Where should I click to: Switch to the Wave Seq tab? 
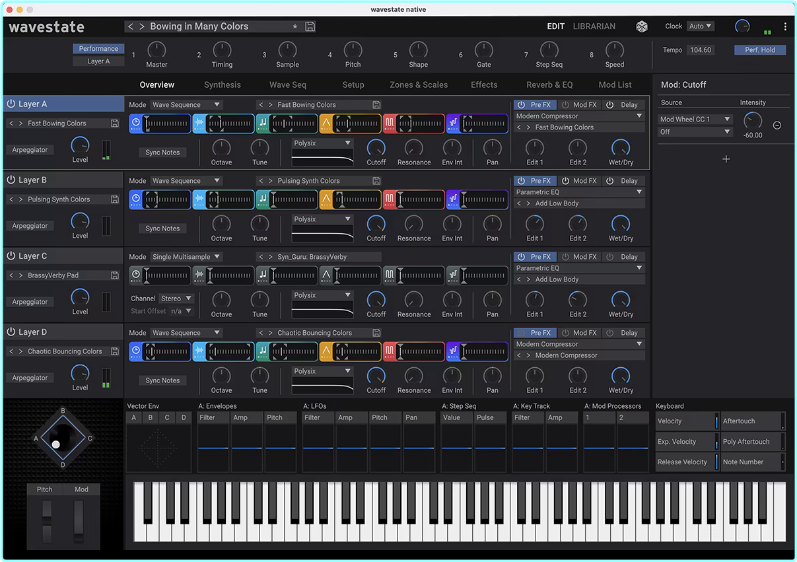pyautogui.click(x=288, y=85)
